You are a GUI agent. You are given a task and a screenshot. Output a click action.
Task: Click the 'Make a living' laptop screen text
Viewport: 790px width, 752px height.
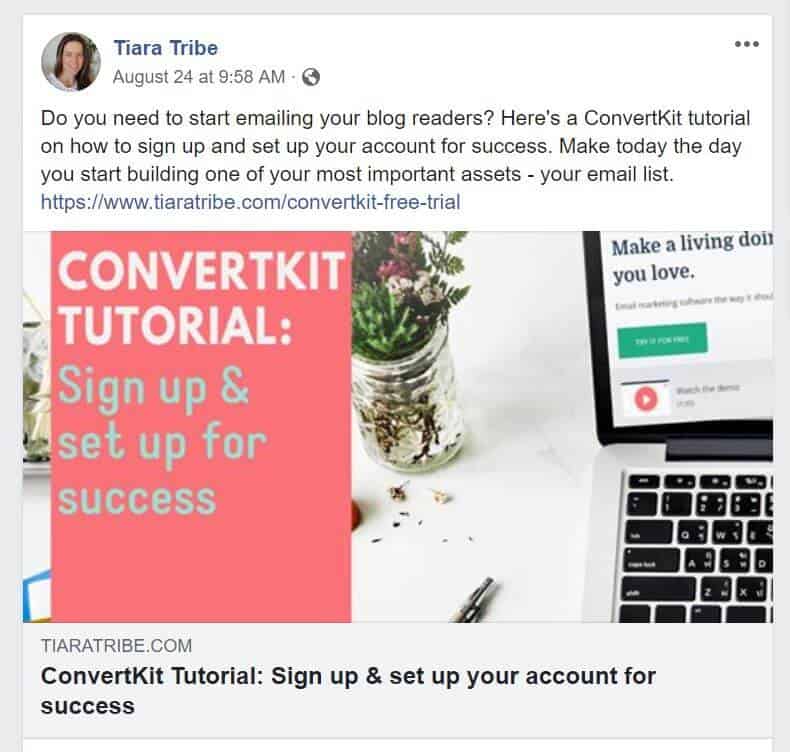(x=691, y=258)
